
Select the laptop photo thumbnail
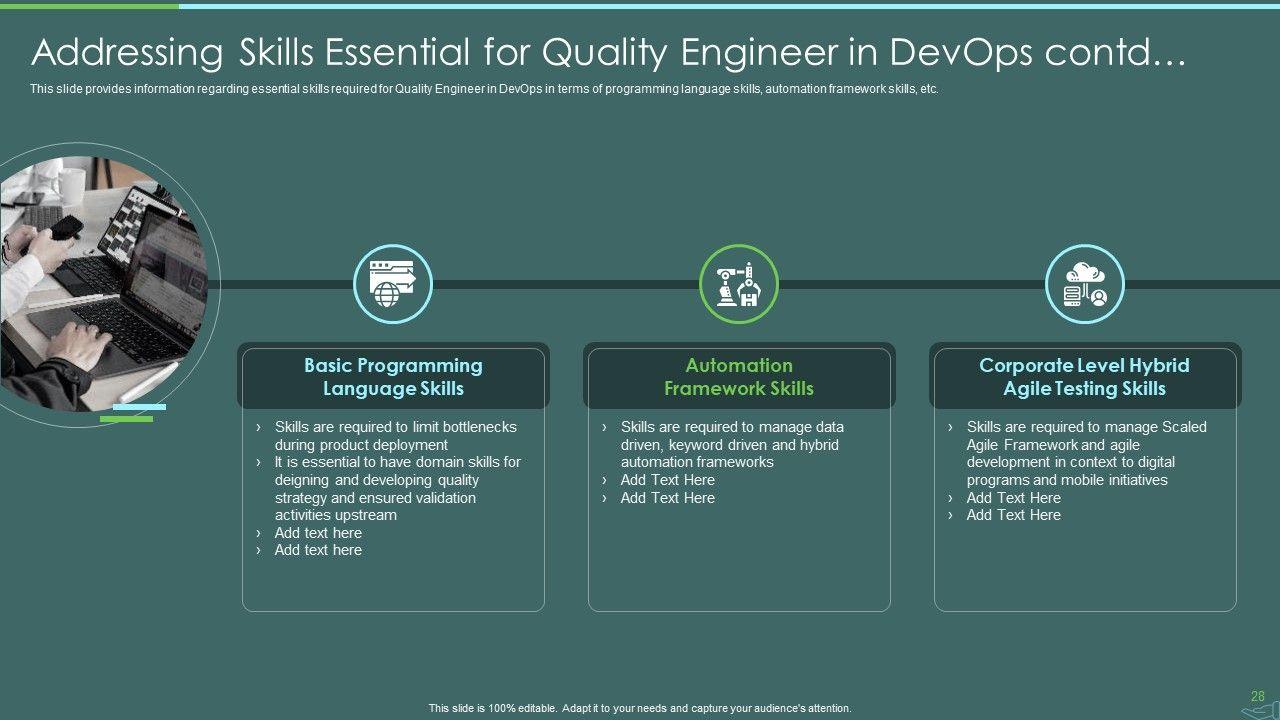[x=103, y=284]
